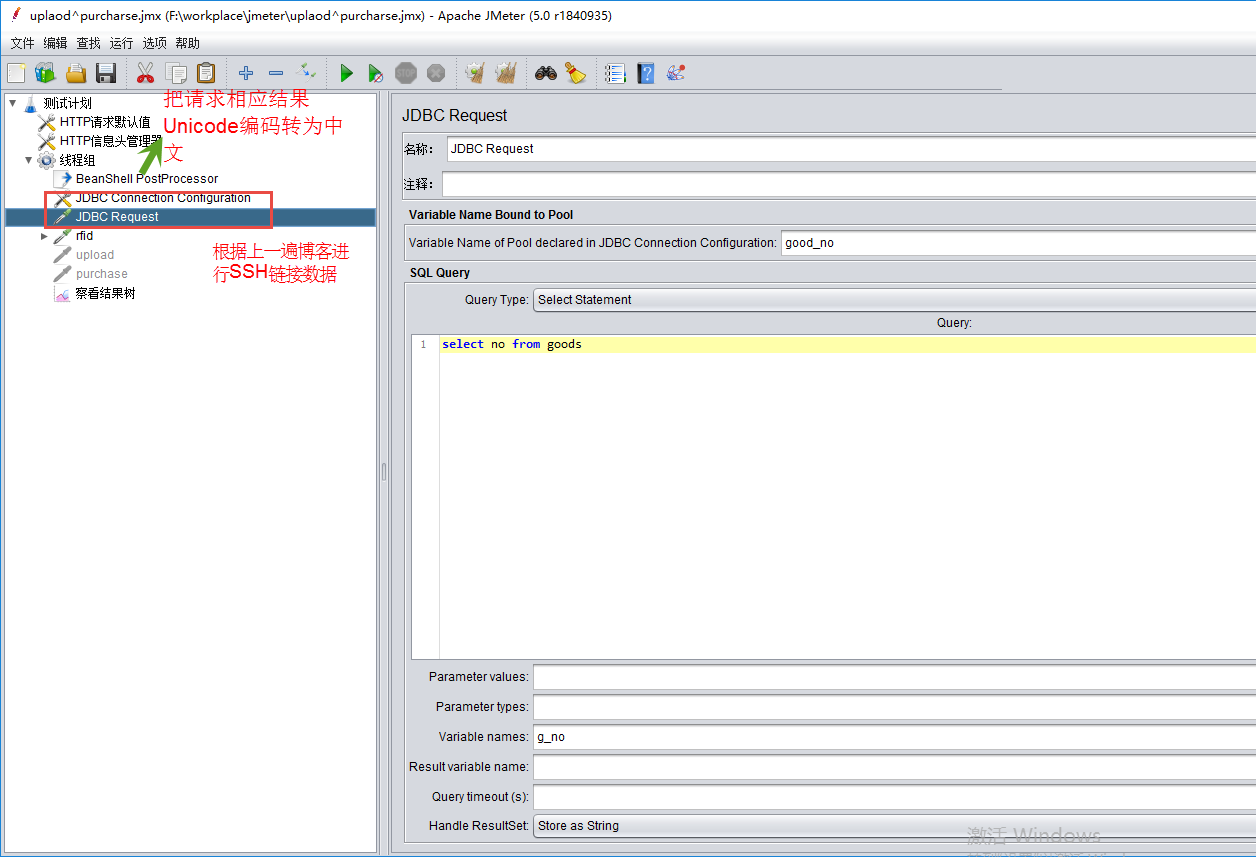Select the rfid sampler in the tree
The height and width of the screenshot is (857, 1256).
[84, 236]
